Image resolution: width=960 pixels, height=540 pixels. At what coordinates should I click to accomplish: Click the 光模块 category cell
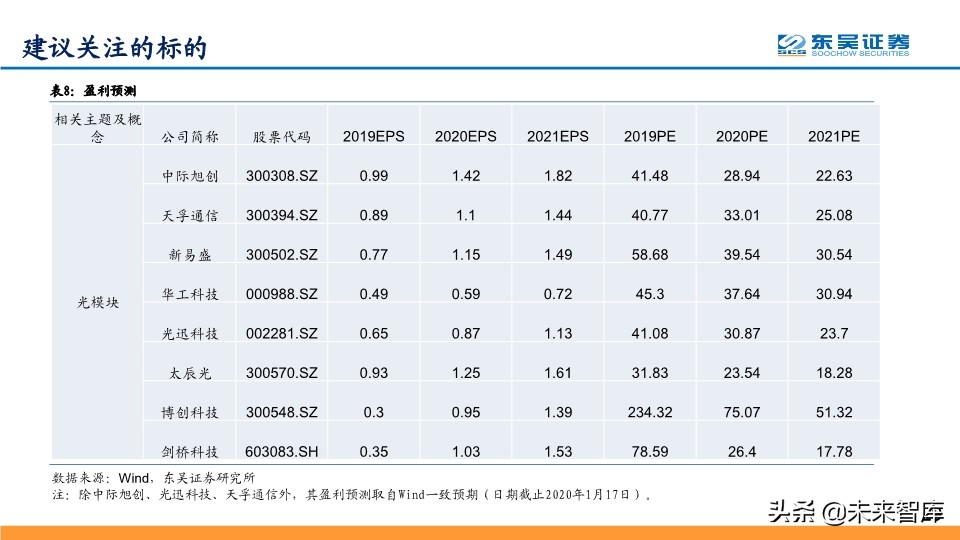point(98,302)
